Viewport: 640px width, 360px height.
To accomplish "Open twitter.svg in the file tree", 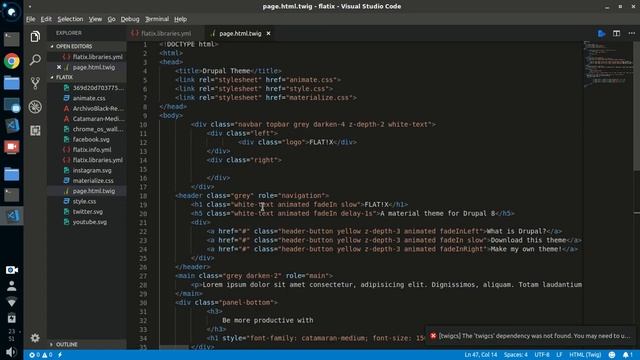I will tap(88, 211).
